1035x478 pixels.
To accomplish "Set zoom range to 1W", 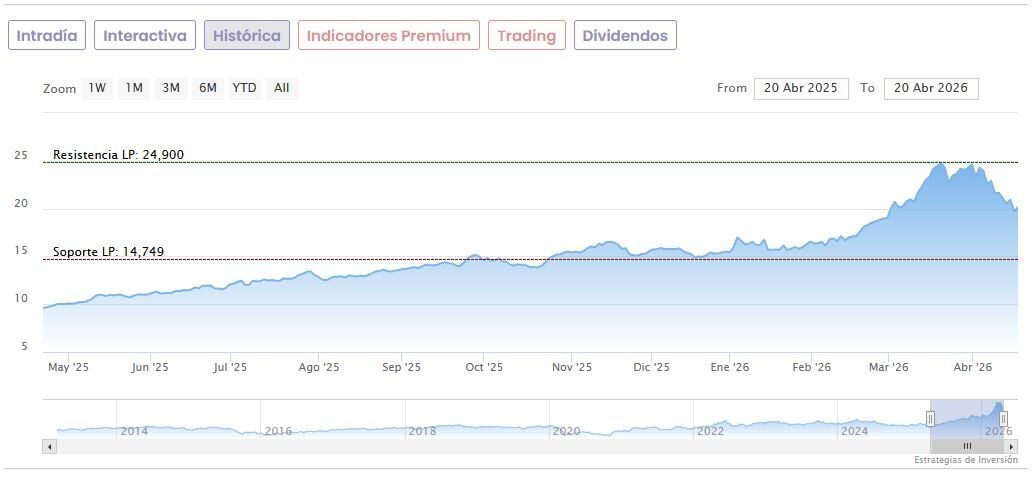I will [x=97, y=88].
